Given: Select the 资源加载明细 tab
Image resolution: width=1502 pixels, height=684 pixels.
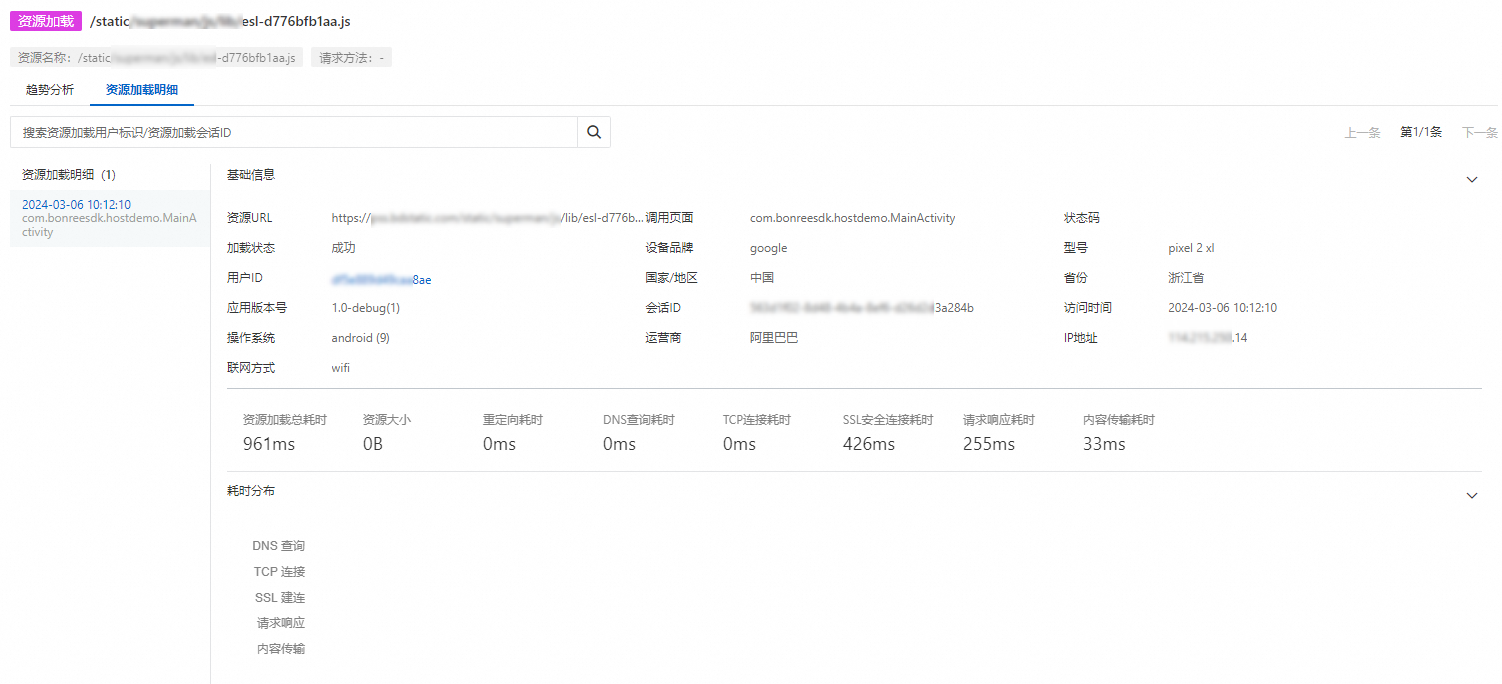Looking at the screenshot, I should click(142, 90).
